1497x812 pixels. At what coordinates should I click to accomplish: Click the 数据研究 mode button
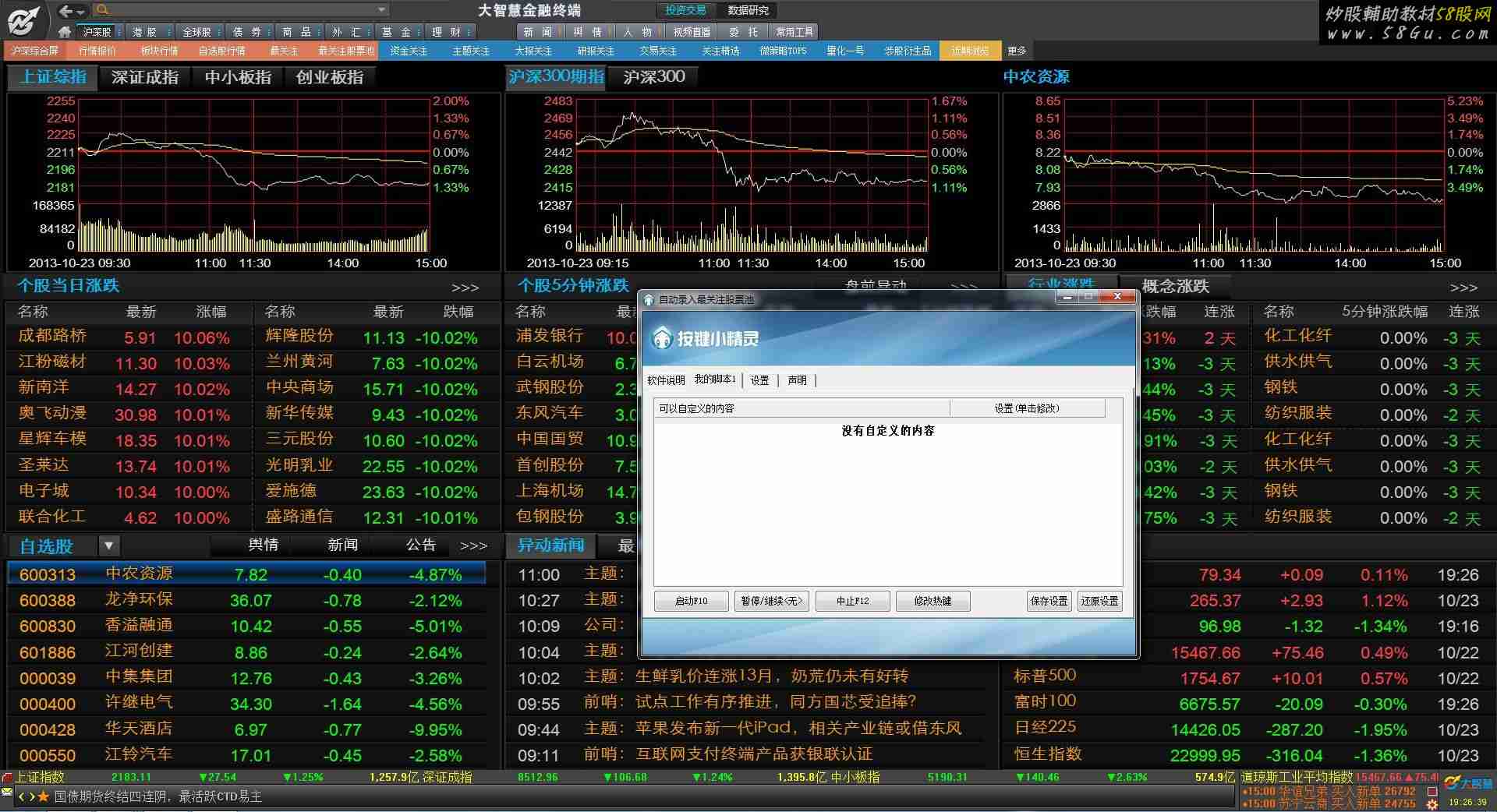tap(748, 10)
